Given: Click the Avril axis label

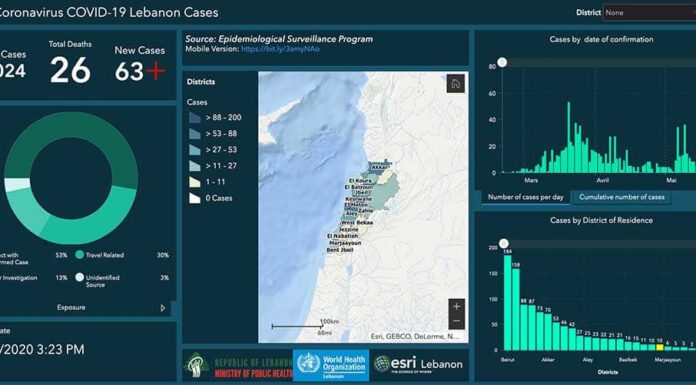Looking at the screenshot, I should click(602, 180).
